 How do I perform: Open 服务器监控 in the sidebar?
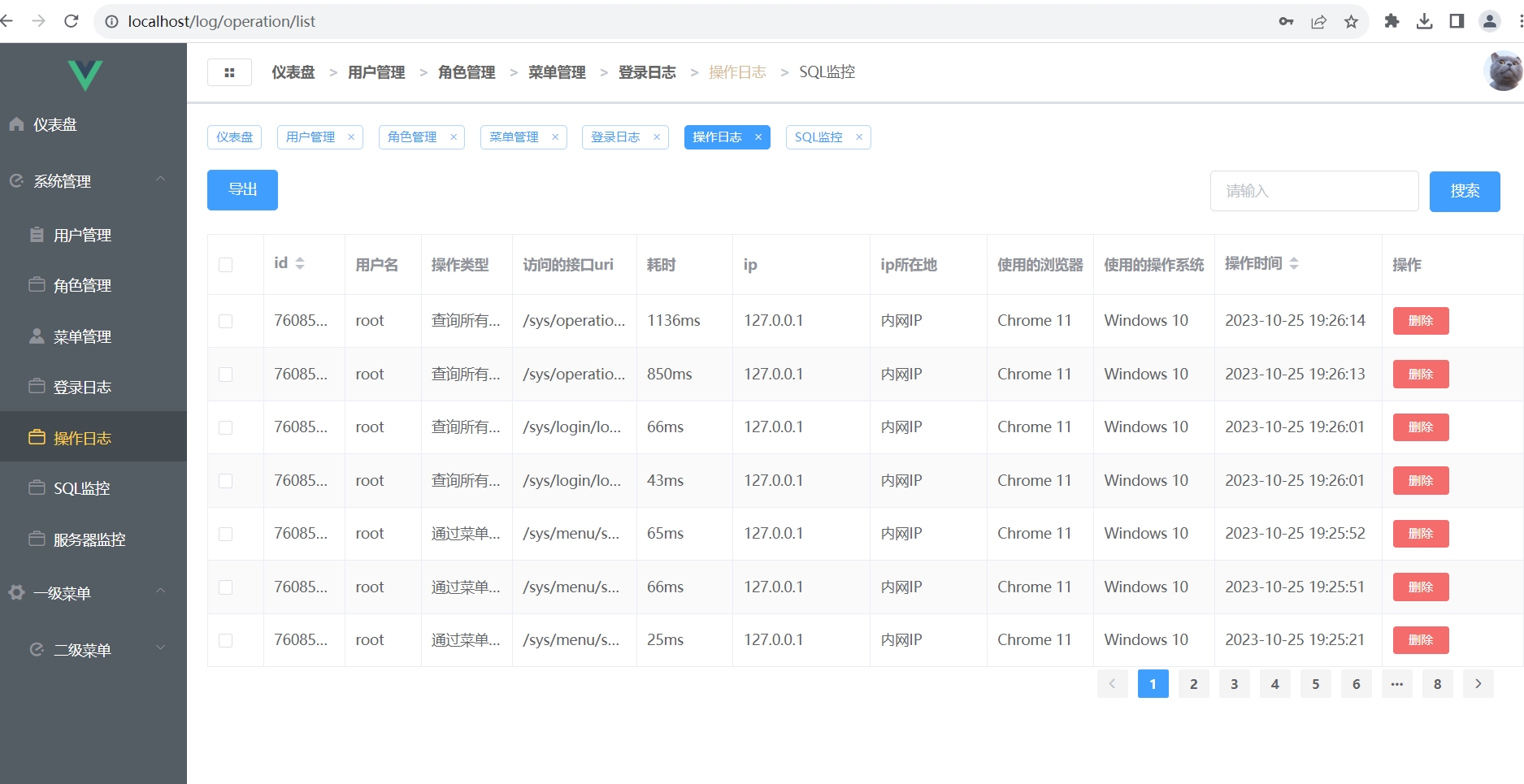coord(93,539)
